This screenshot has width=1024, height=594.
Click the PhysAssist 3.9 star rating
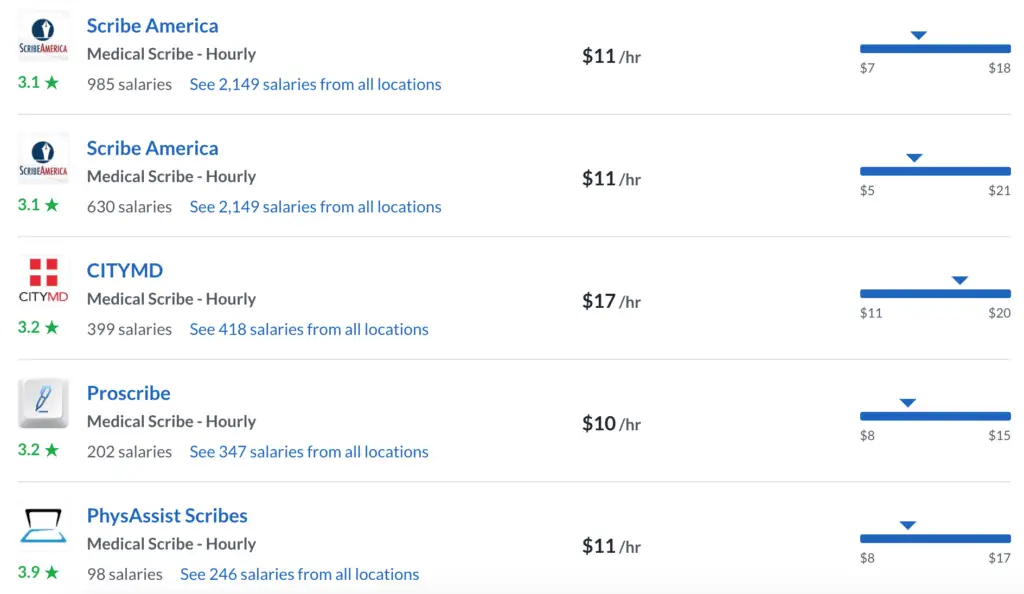(x=38, y=572)
